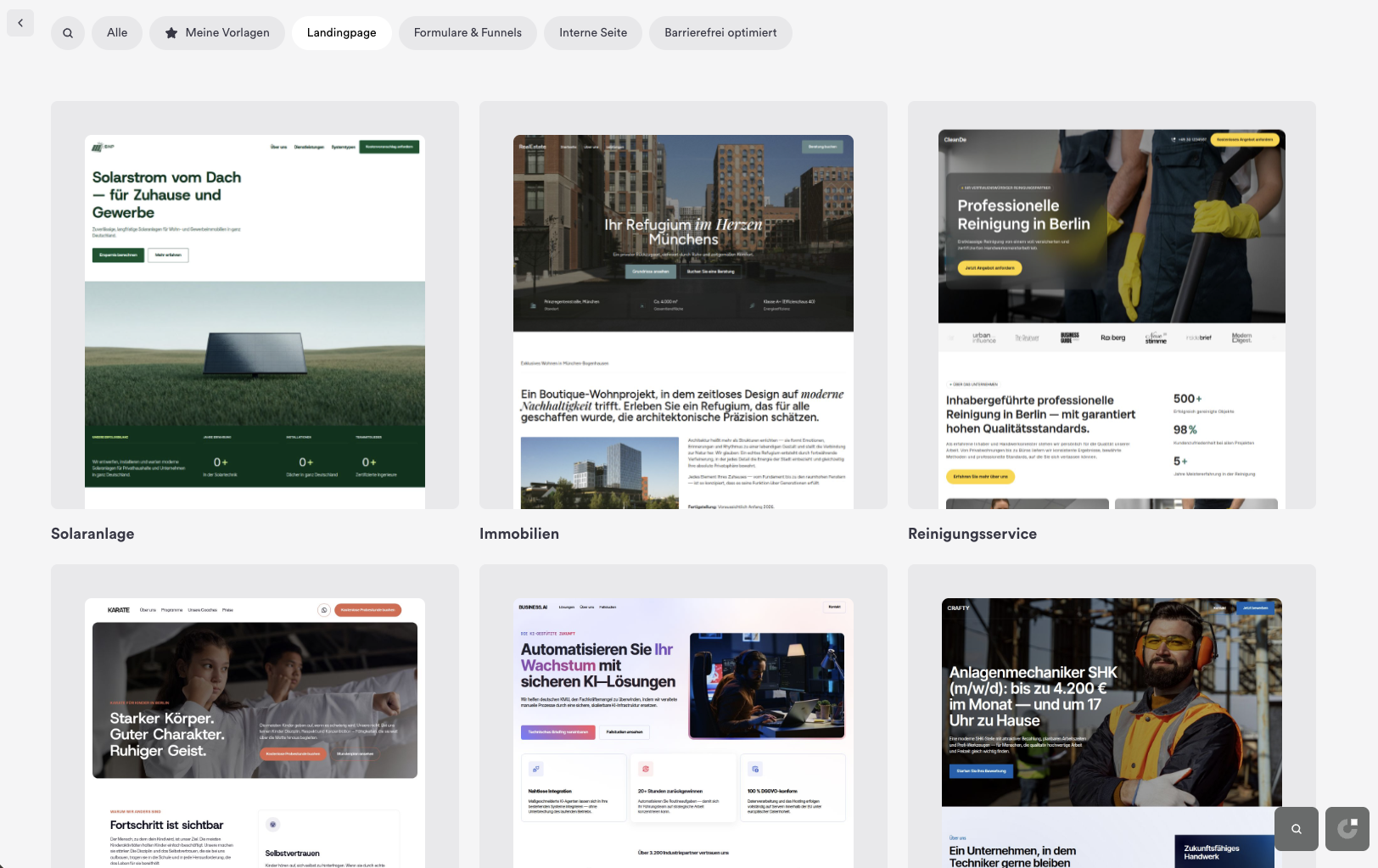1378x868 pixels.
Task: Open the Formulare & Funnels category
Action: pyautogui.click(x=468, y=33)
